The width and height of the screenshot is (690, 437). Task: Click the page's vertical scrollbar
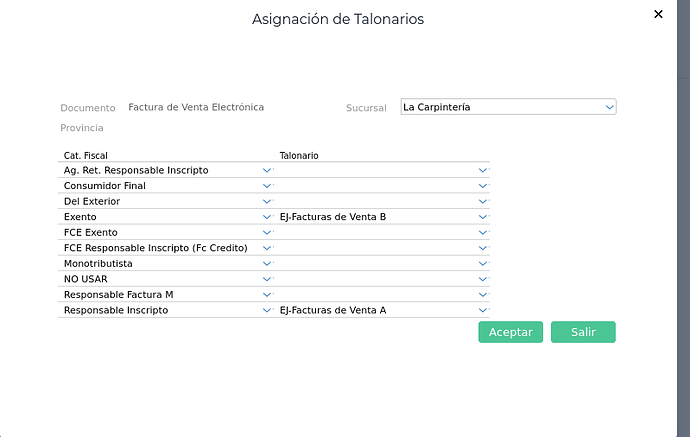683,200
